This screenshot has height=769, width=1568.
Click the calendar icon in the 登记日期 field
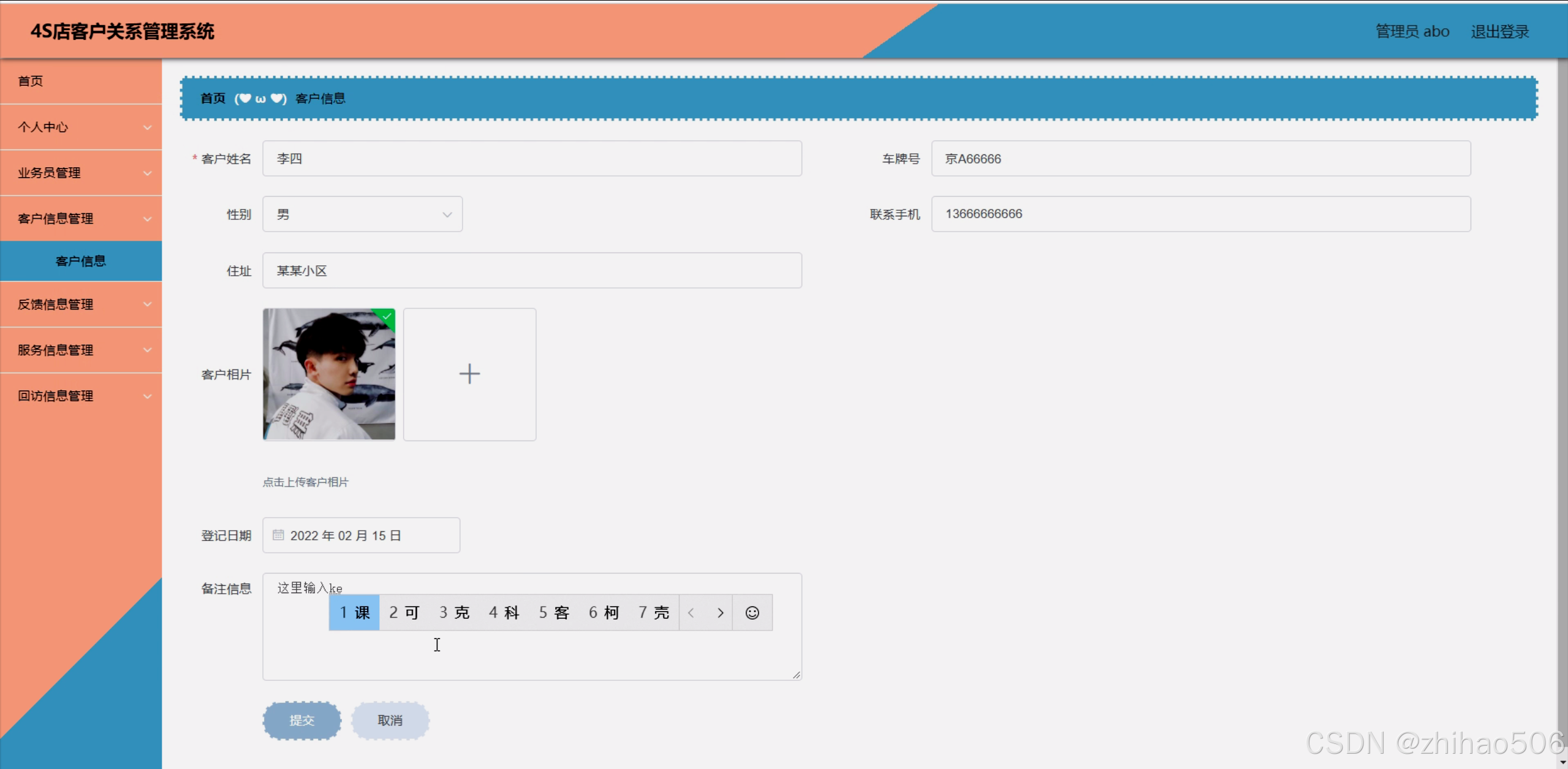(x=278, y=535)
